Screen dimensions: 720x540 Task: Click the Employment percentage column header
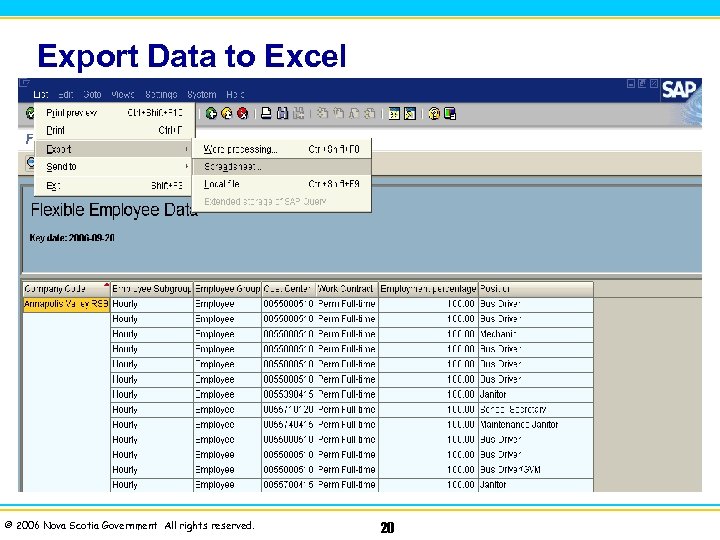428,289
